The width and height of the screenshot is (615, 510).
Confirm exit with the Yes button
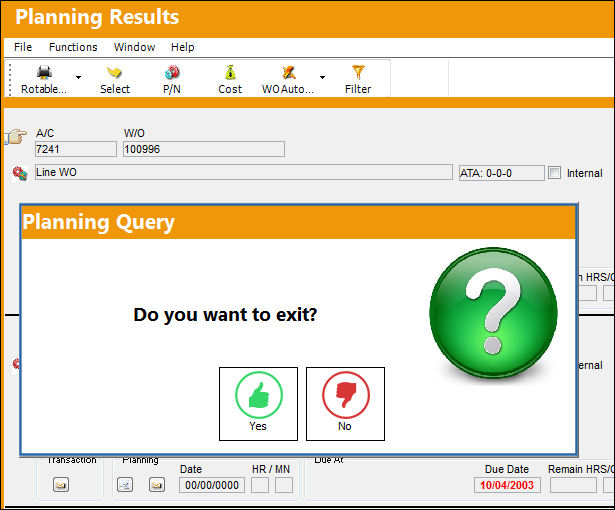pos(258,404)
